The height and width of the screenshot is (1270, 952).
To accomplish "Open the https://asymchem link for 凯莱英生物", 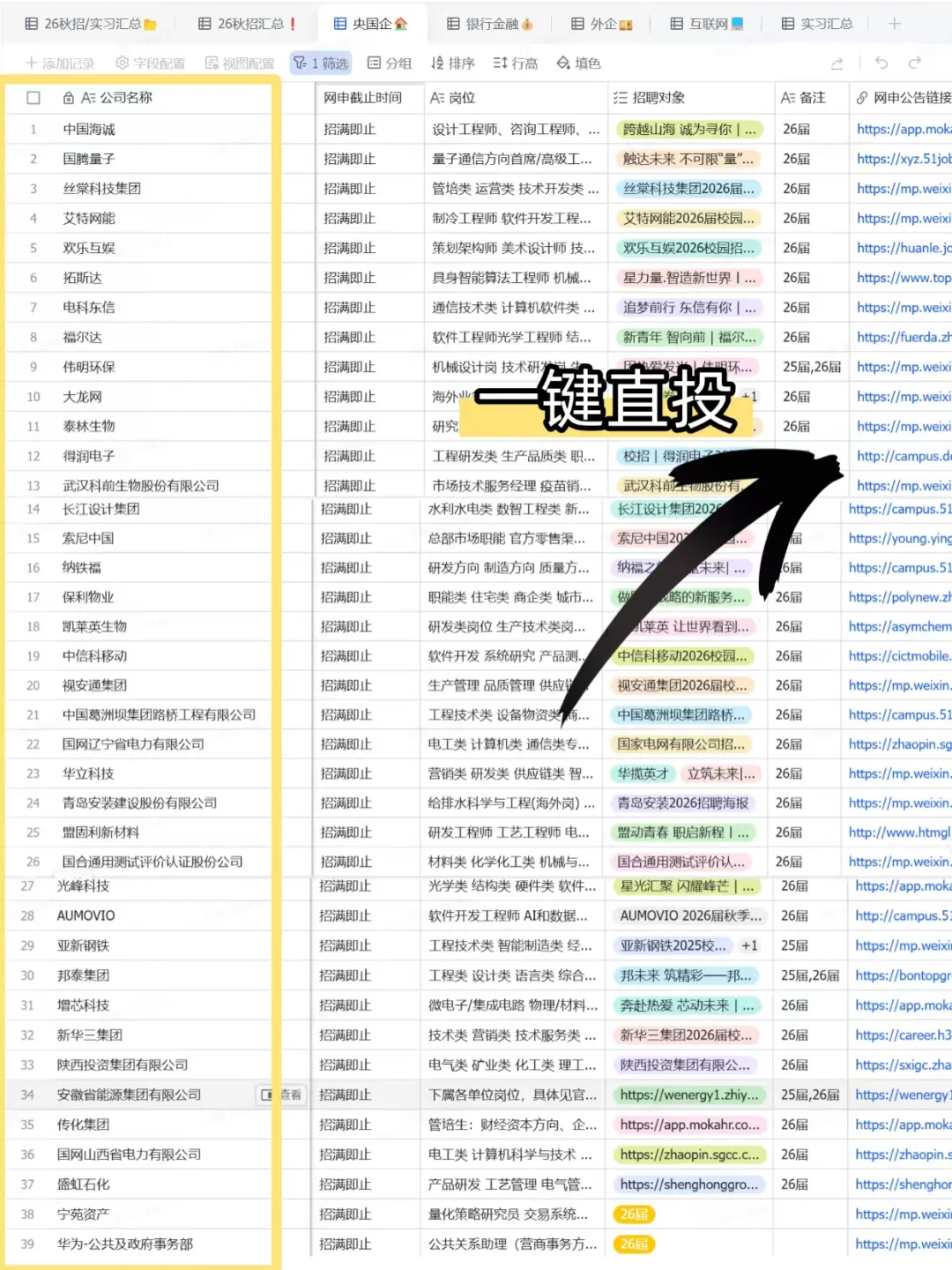I will (900, 626).
